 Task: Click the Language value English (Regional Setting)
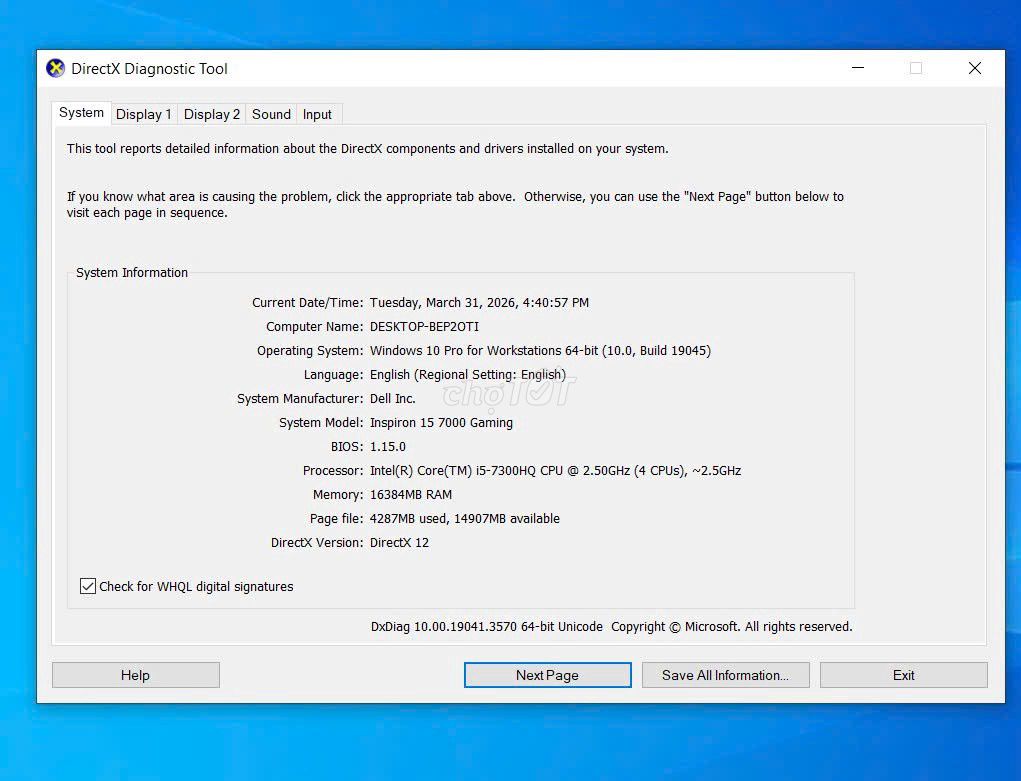(x=468, y=375)
